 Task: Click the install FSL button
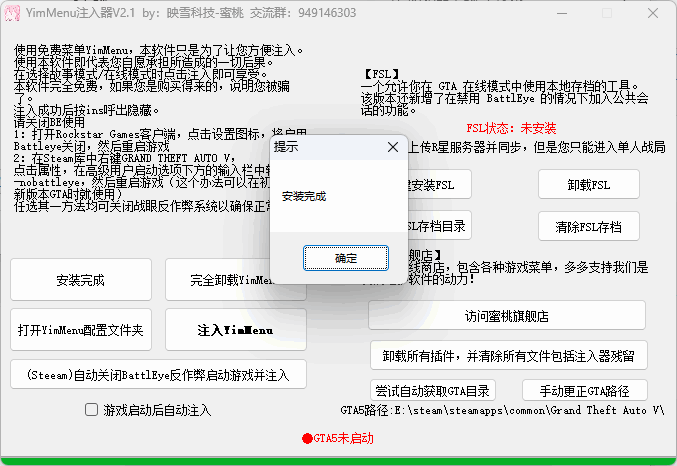tap(439, 185)
